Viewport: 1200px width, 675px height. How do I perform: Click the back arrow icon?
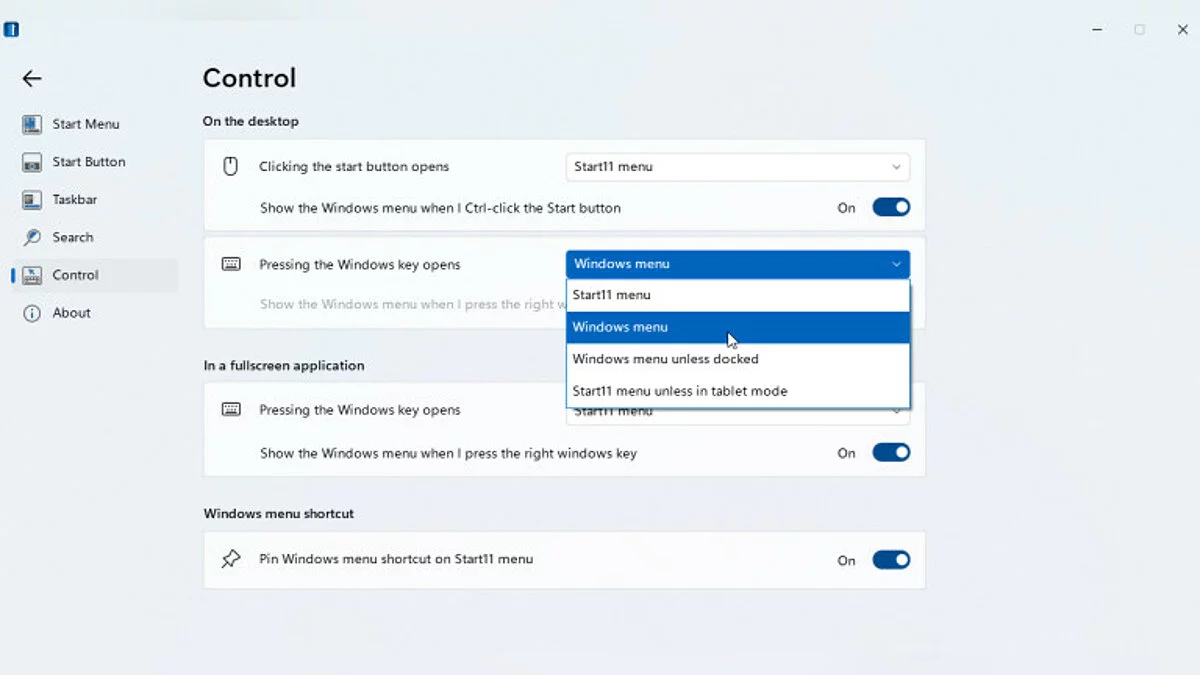coord(32,78)
